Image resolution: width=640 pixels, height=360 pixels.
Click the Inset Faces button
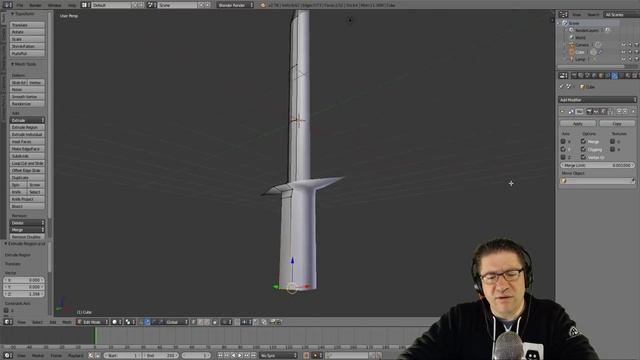point(27,142)
